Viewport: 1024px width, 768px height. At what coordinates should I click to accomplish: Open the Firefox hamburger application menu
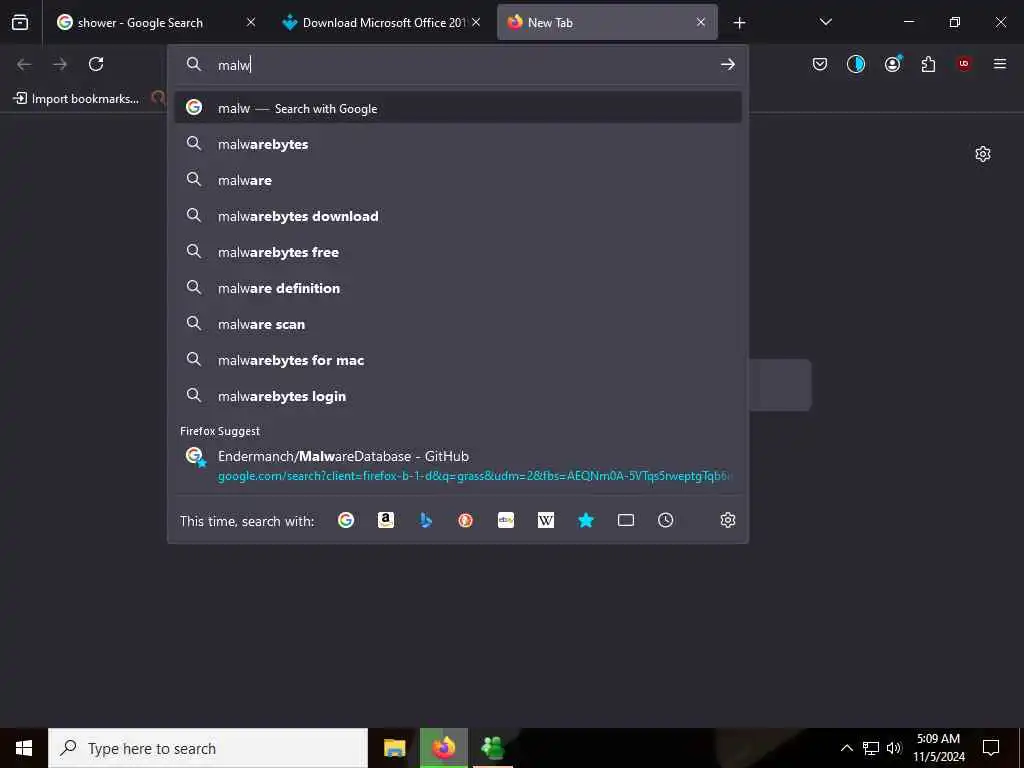1000,64
